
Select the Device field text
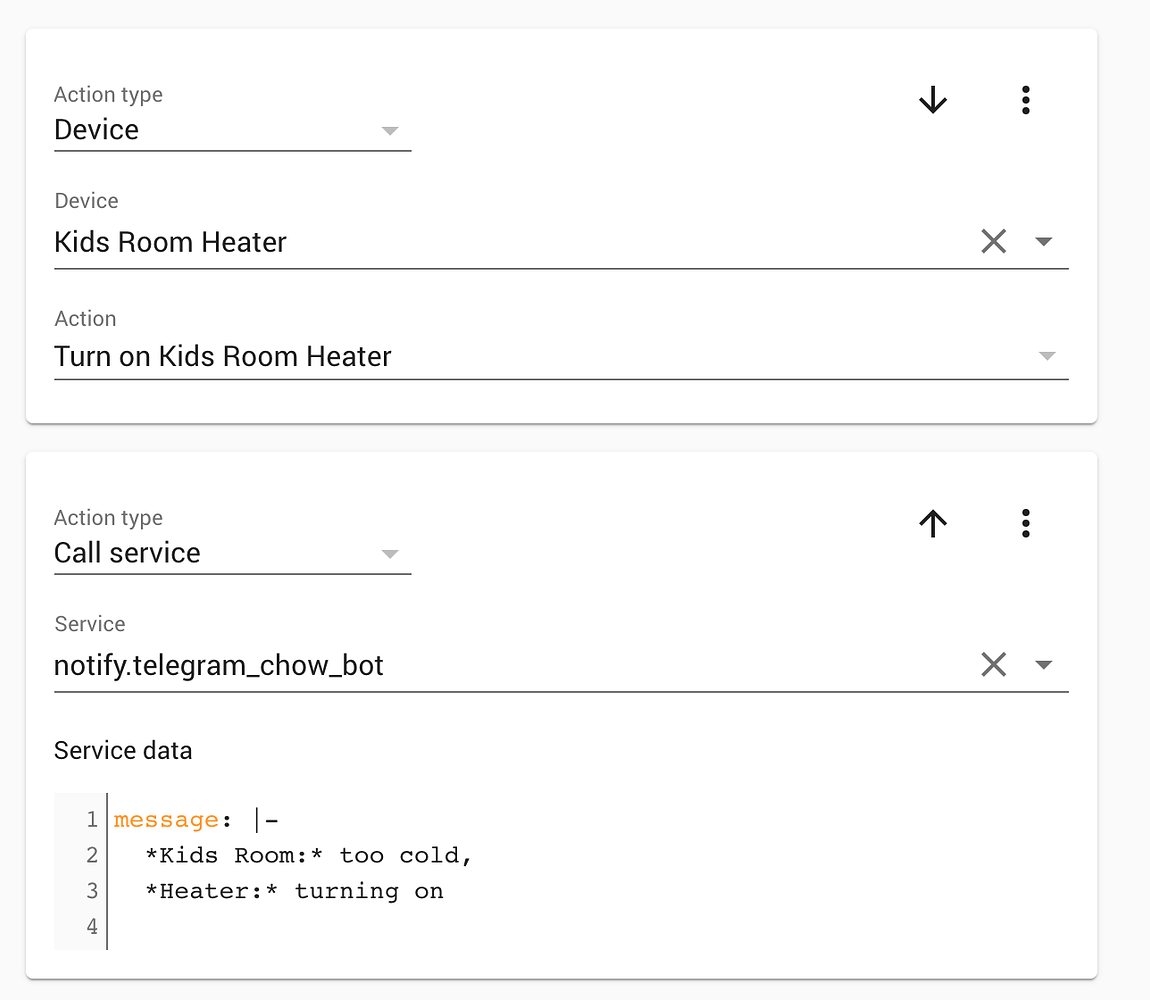[x=170, y=242]
